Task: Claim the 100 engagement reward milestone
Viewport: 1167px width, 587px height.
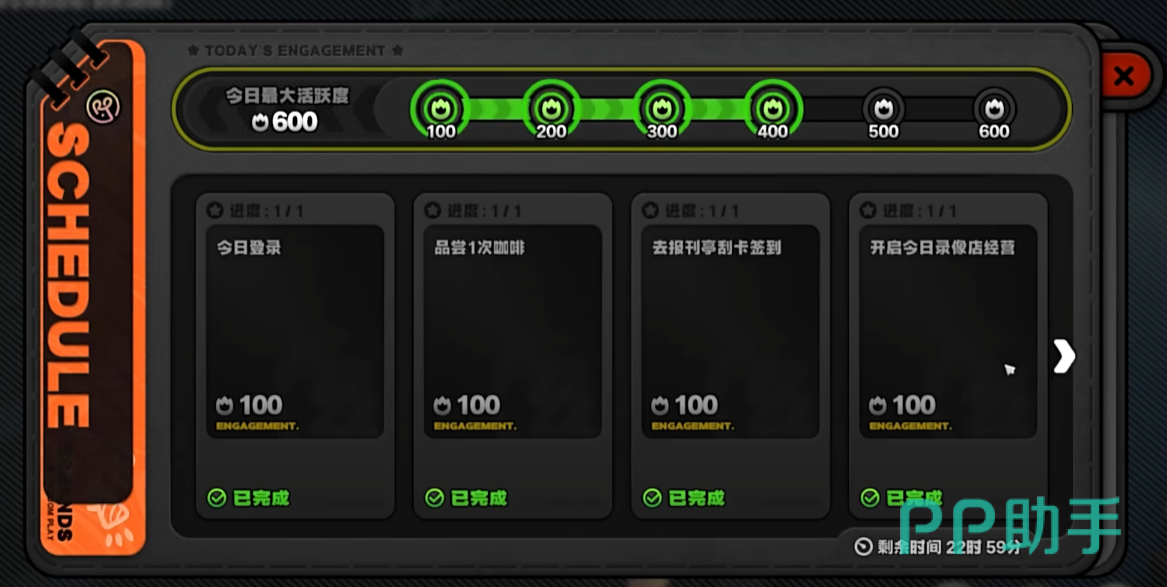Action: (441, 109)
